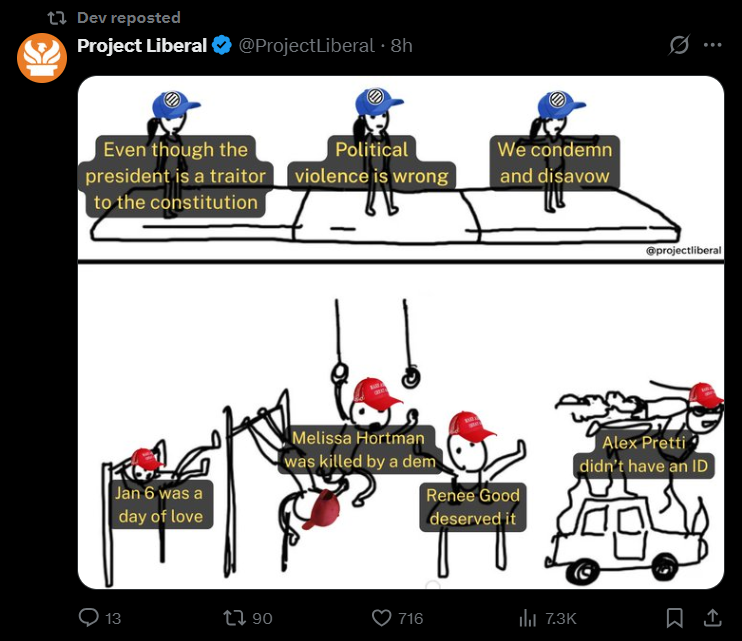Image resolution: width=742 pixels, height=641 pixels.
Task: Open view analytics bar chart icon
Action: (528, 617)
